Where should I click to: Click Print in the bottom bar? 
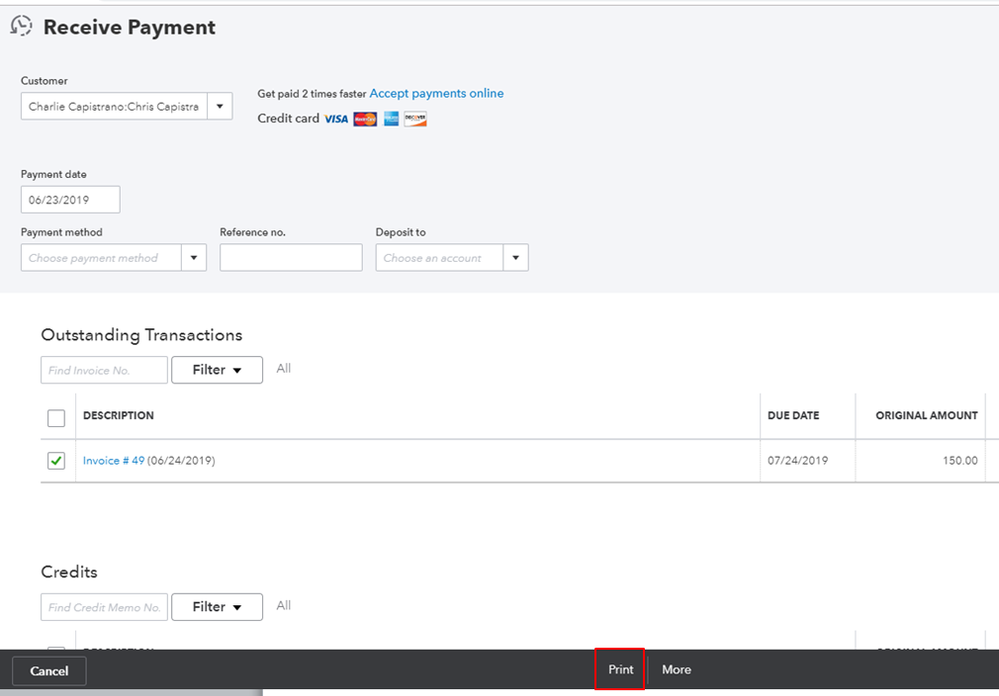(x=621, y=669)
